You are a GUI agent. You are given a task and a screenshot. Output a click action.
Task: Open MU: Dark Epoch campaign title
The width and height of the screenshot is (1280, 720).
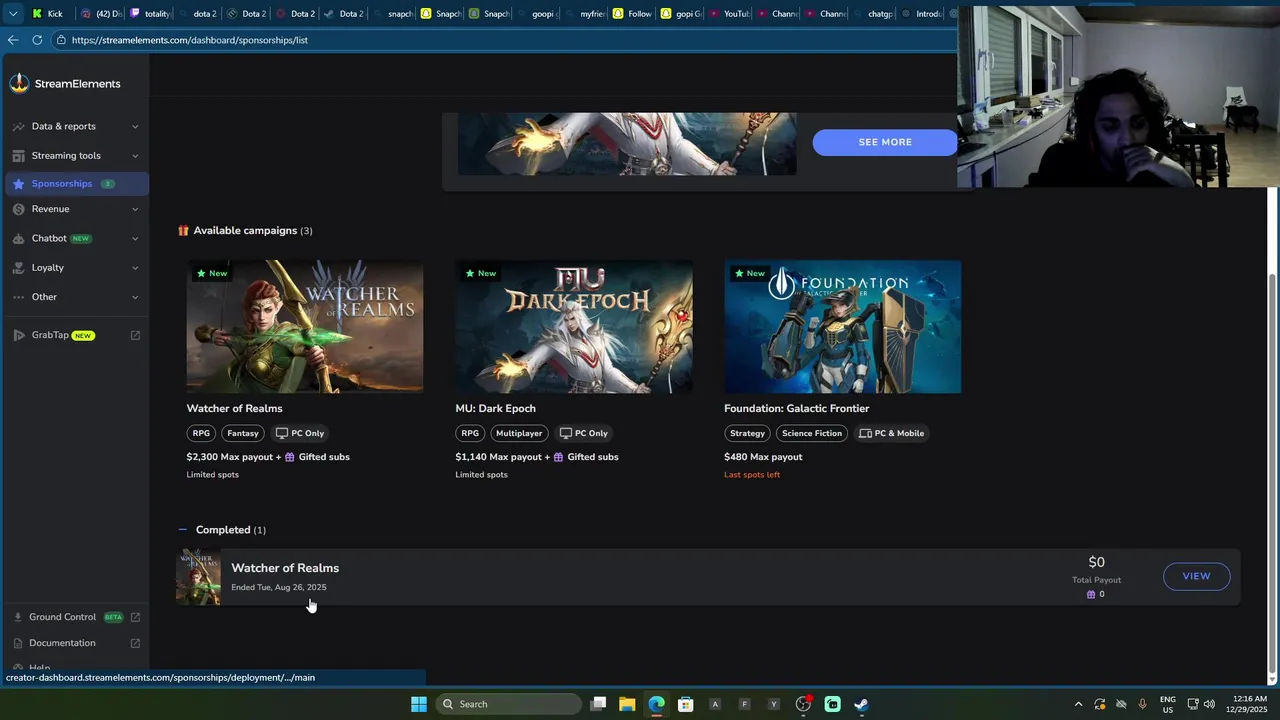(495, 408)
